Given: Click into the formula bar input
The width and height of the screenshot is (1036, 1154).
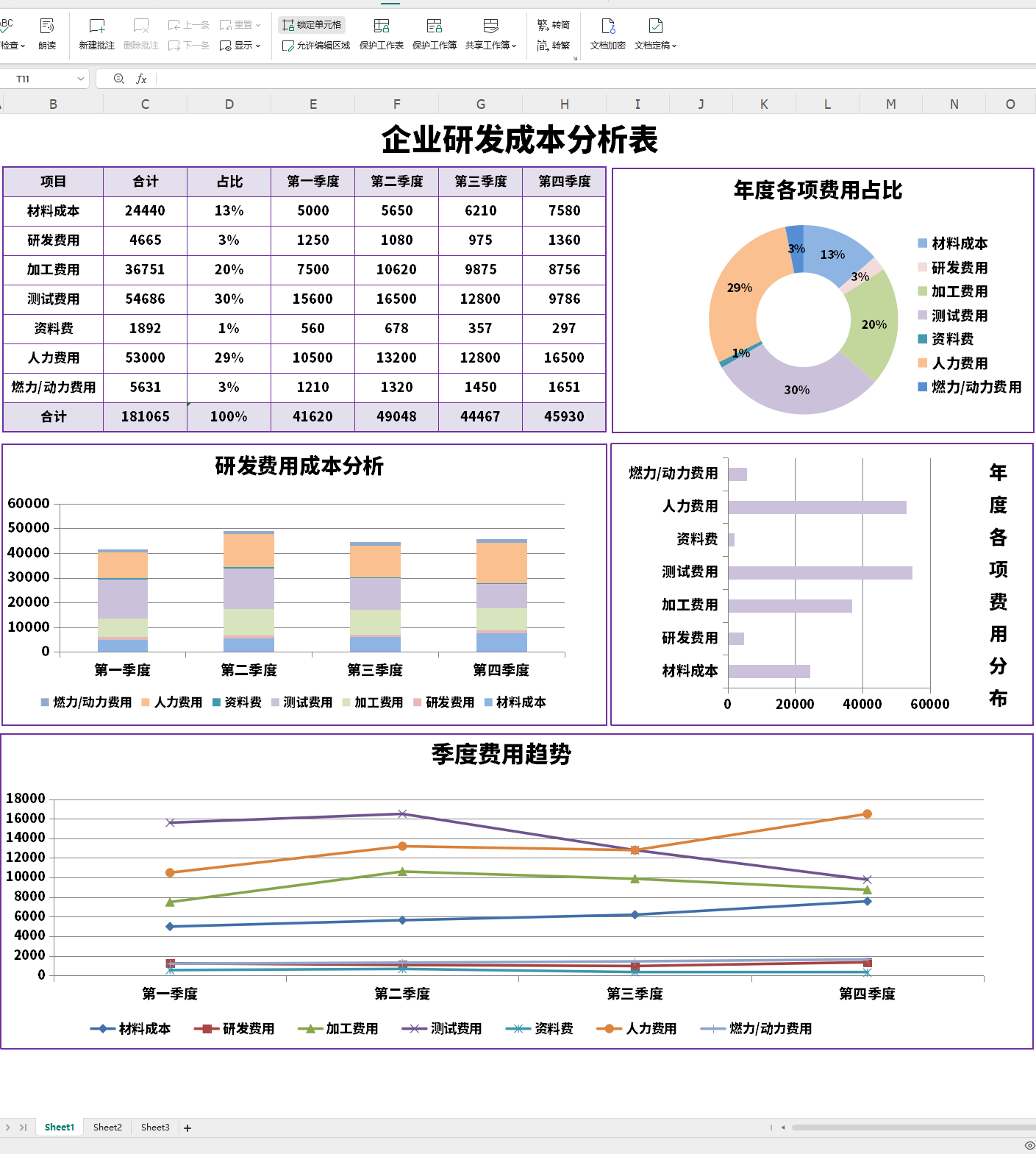Looking at the screenshot, I should click(x=596, y=79).
